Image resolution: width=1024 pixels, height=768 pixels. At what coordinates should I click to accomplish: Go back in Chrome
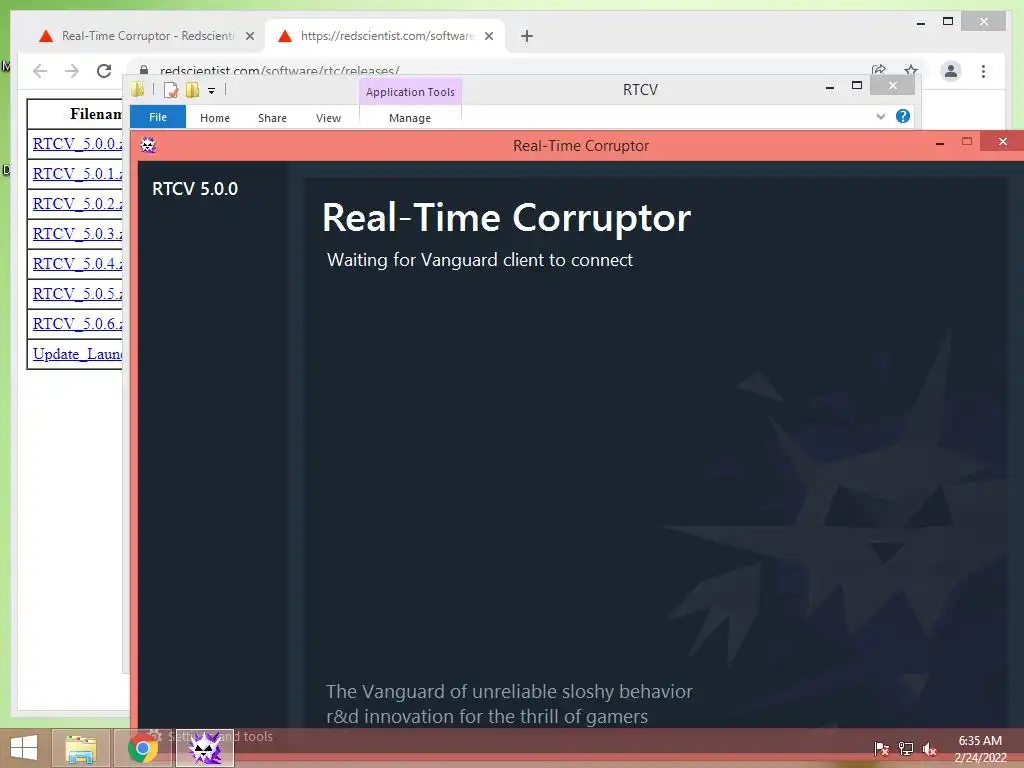[x=40, y=71]
